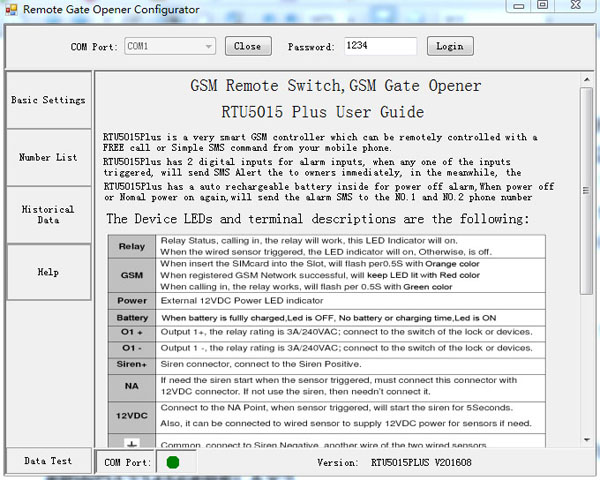This screenshot has height=480, width=600.
Task: Click the Login button
Action: [450, 46]
